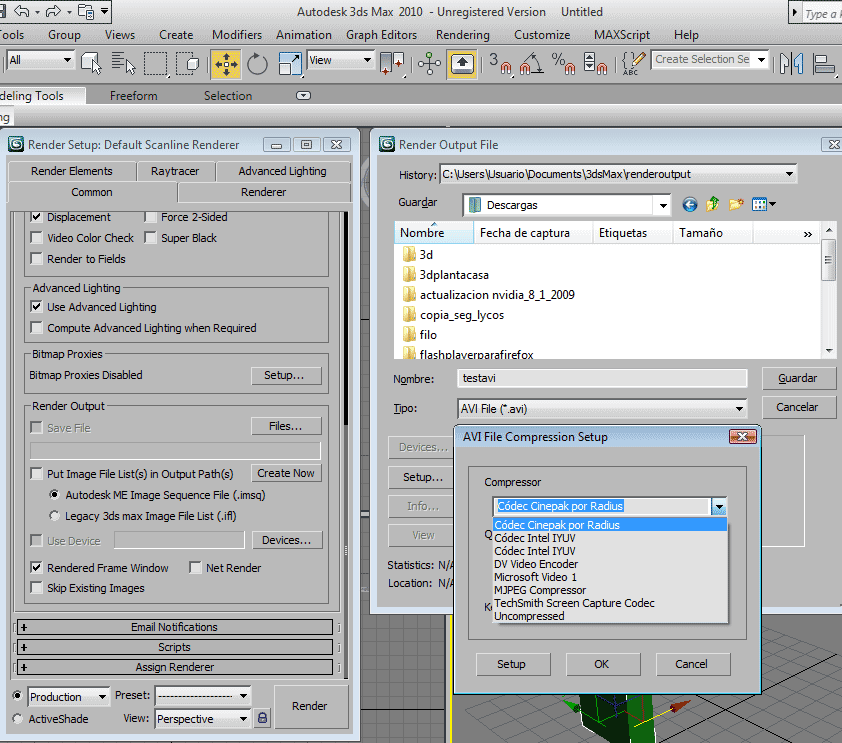
Task: Switch to Raytracer tab
Action: click(x=175, y=171)
